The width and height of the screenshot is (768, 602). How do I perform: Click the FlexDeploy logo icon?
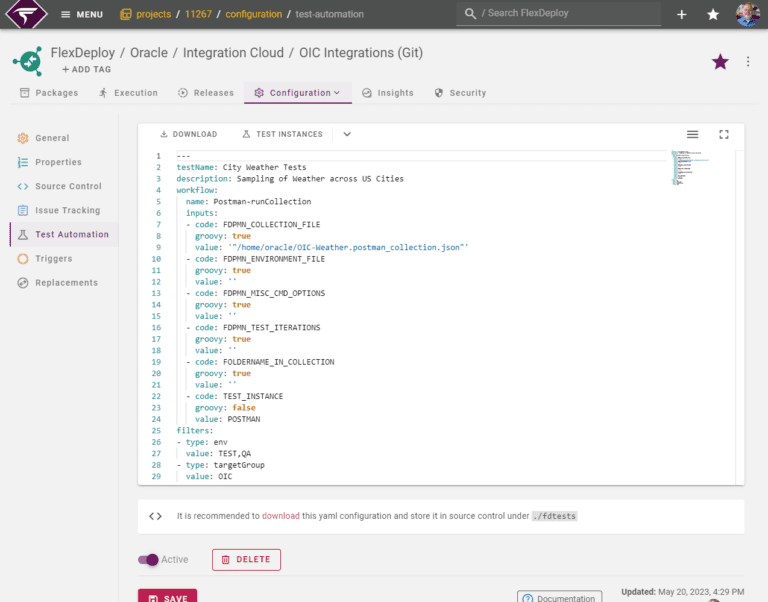[26, 14]
